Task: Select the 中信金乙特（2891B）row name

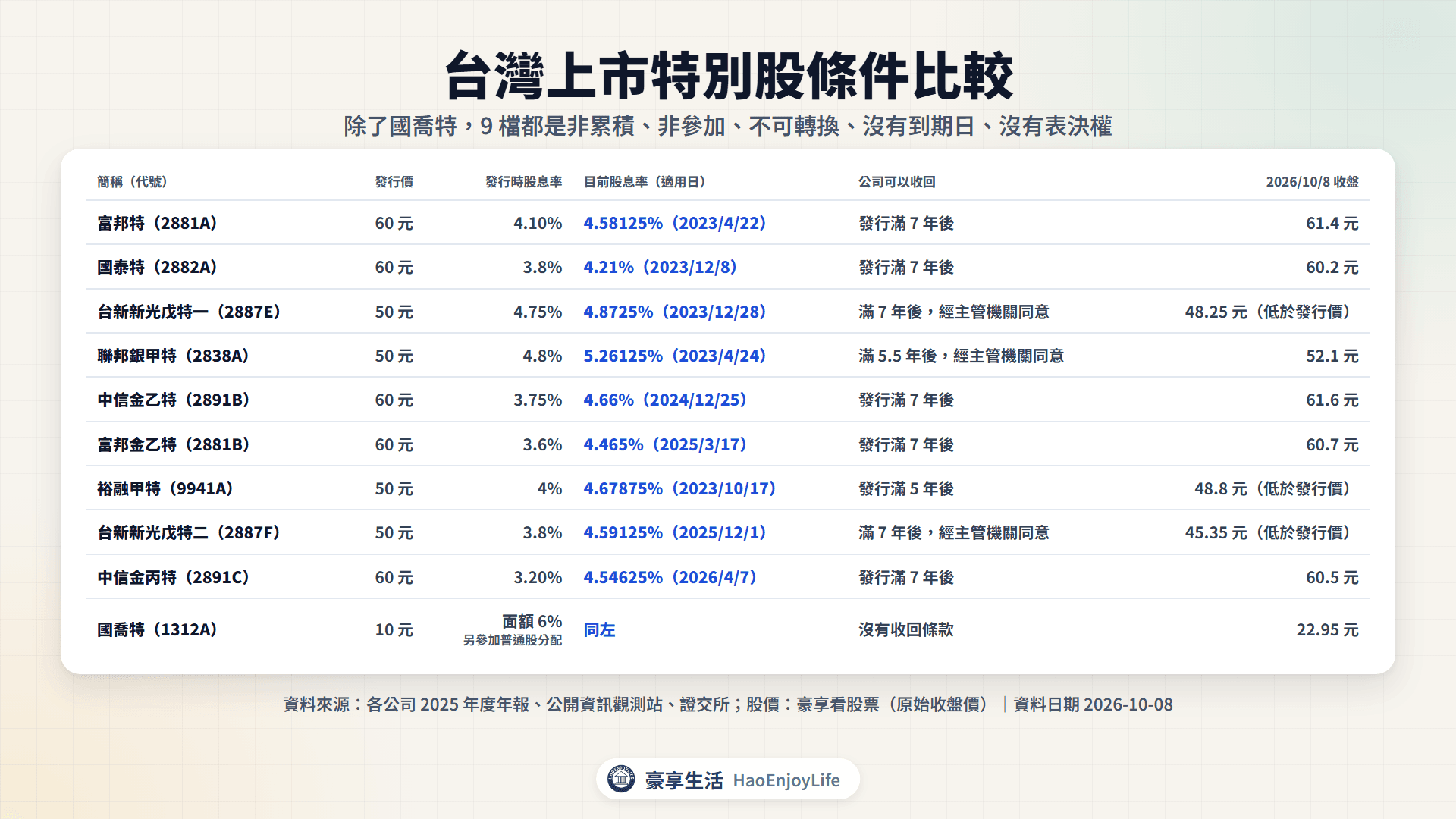Action: pos(174,400)
